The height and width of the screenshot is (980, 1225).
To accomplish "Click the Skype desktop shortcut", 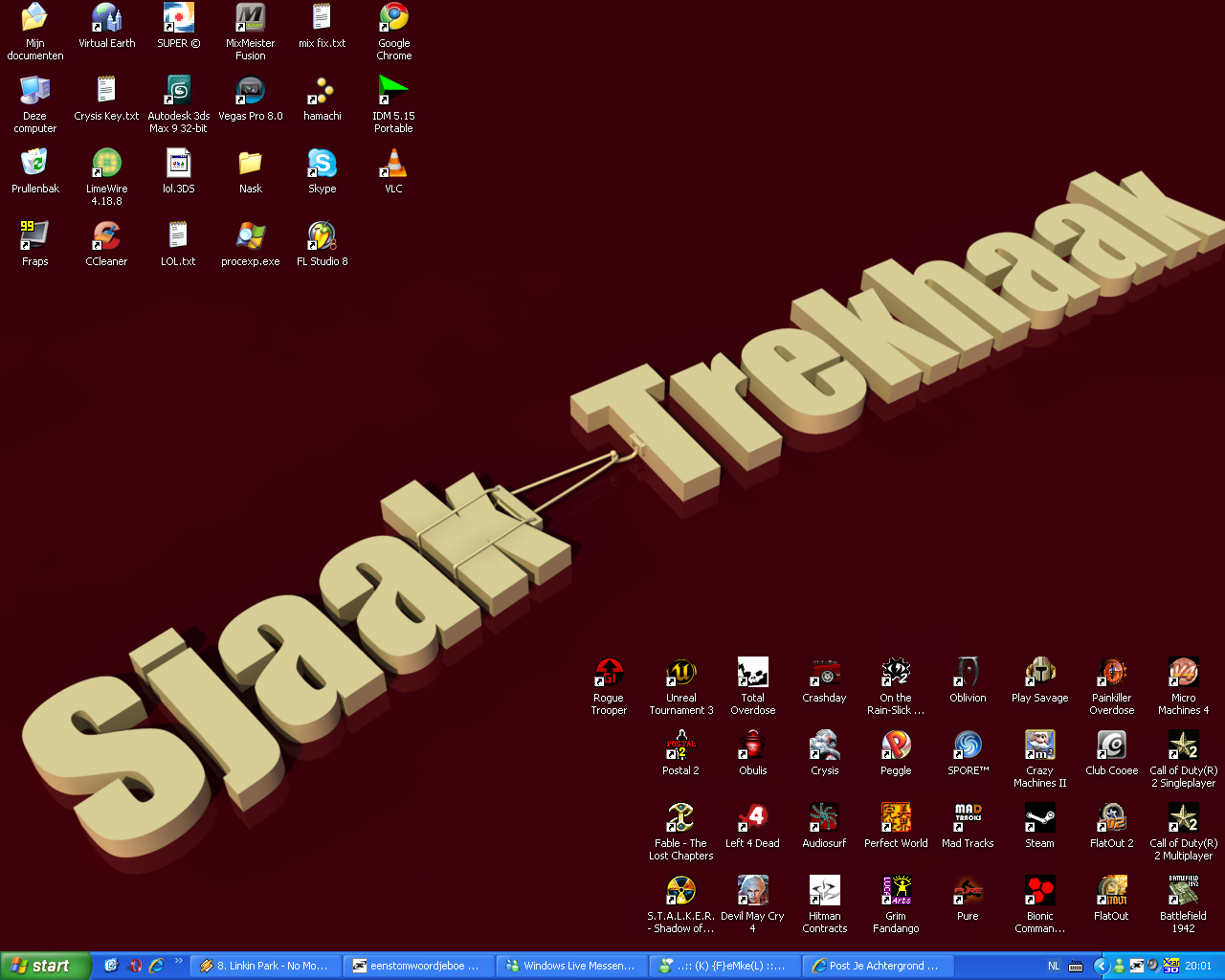I will (x=323, y=163).
